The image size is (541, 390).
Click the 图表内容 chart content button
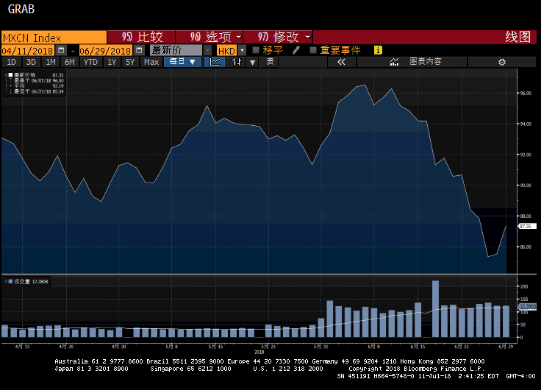point(412,62)
